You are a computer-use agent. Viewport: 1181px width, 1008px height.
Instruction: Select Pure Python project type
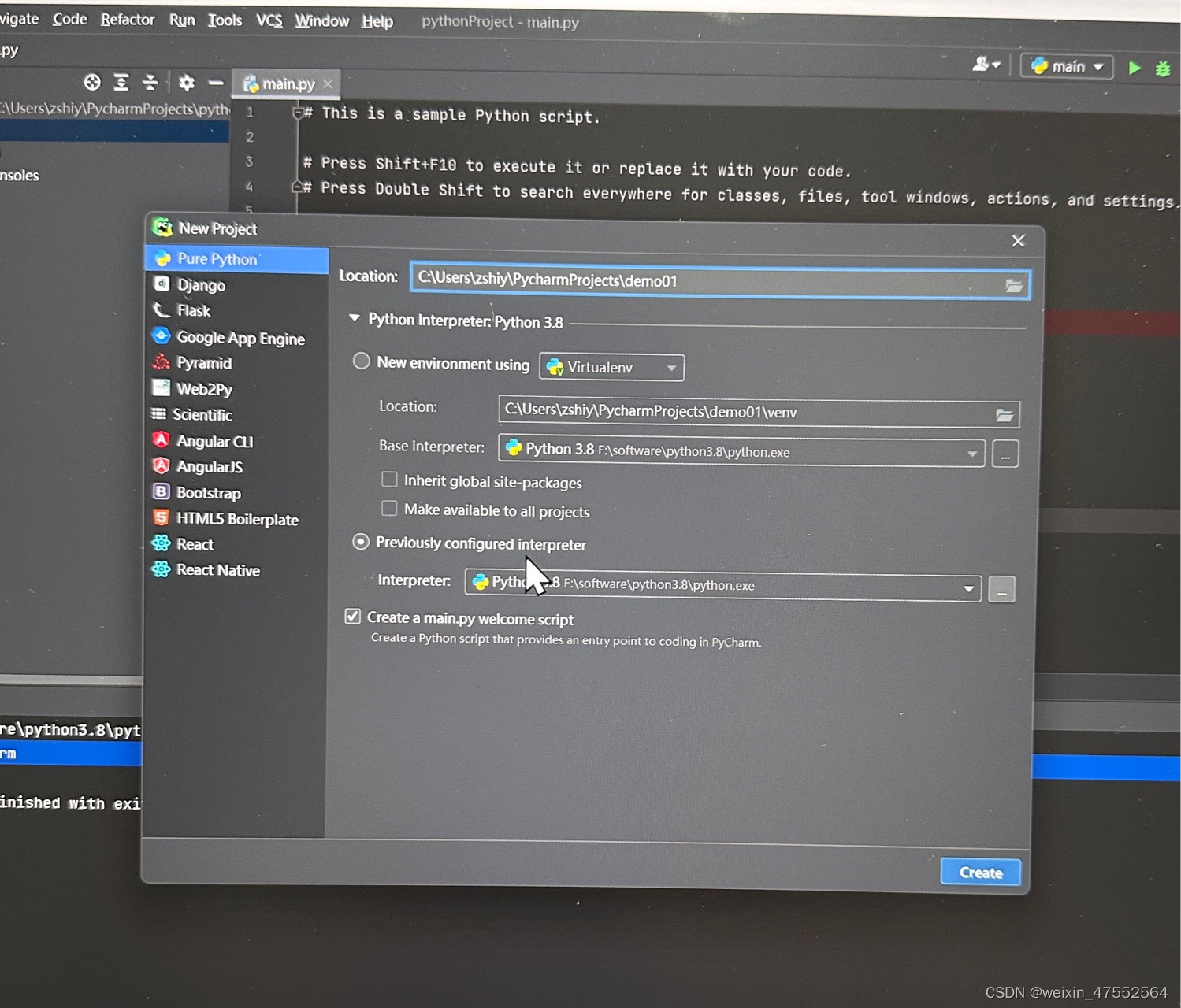[236, 259]
